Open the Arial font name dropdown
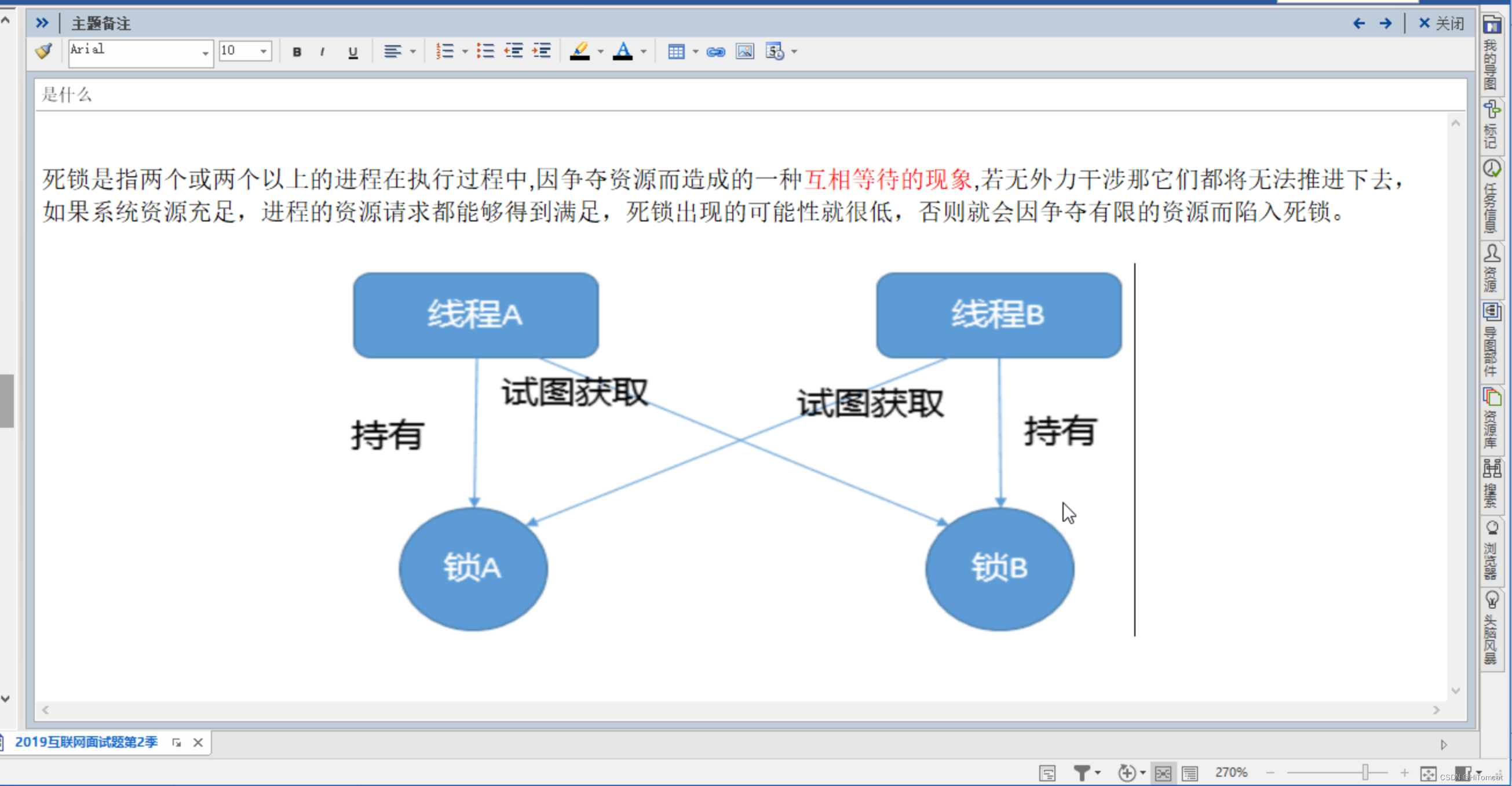Screen dimensions: 1512x786 coord(205,53)
